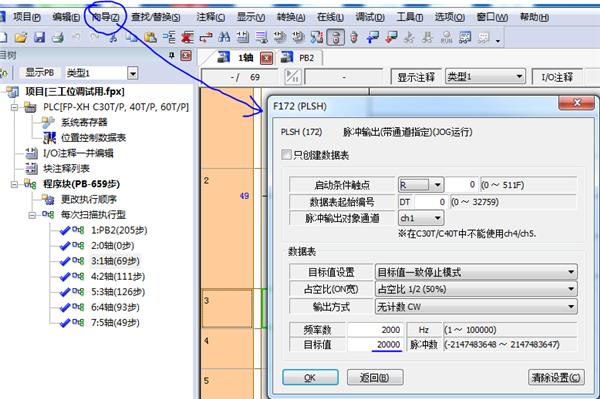The height and width of the screenshot is (399, 600).
Task: Toggle the checkmark on 6:4轴(93步)
Action: point(65,307)
